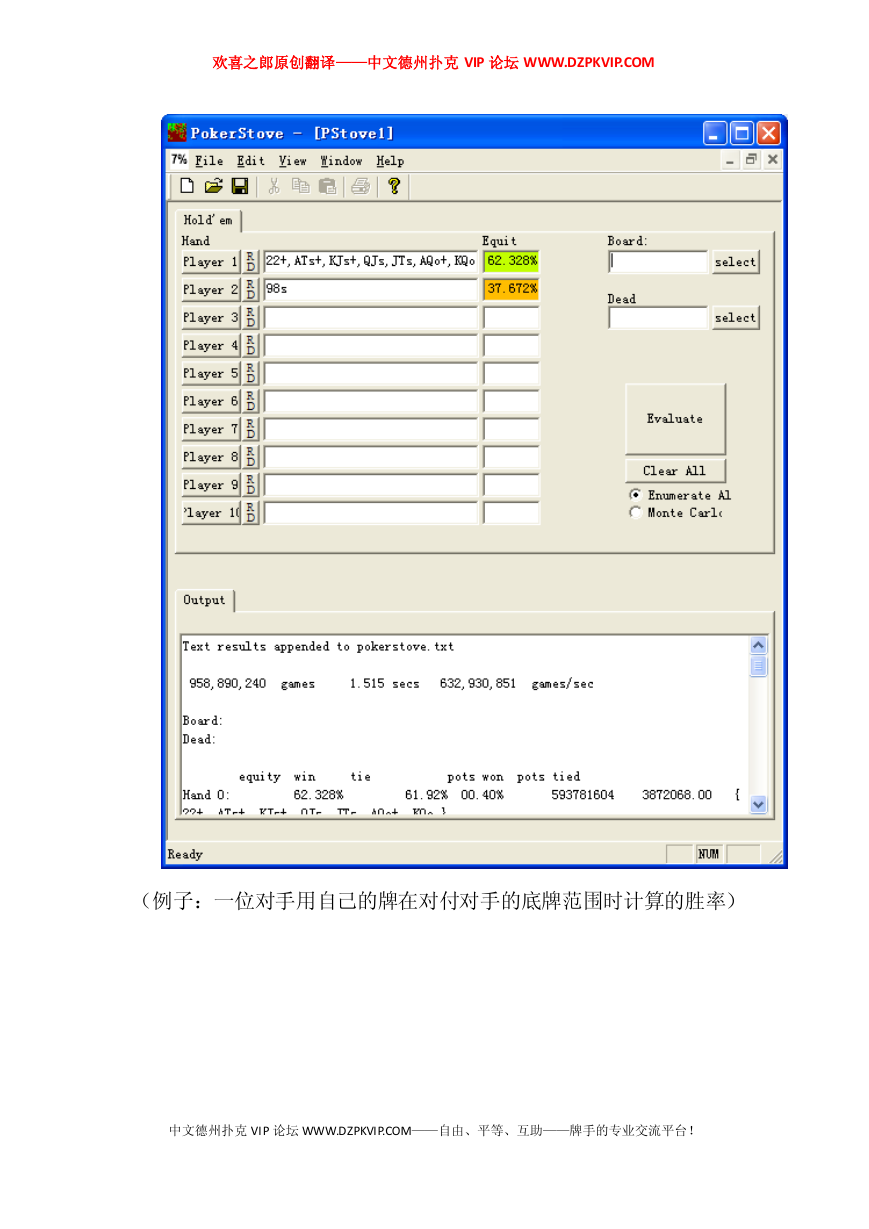869x1229 pixels.
Task: Open the Help menu
Action: point(390,160)
